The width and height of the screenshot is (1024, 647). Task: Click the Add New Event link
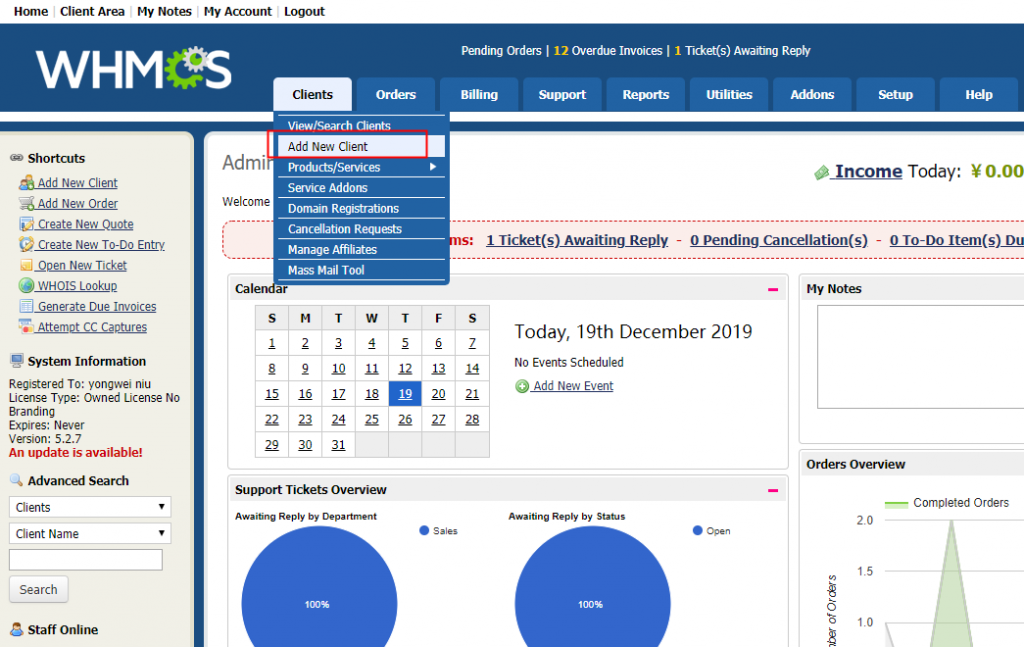(573, 386)
